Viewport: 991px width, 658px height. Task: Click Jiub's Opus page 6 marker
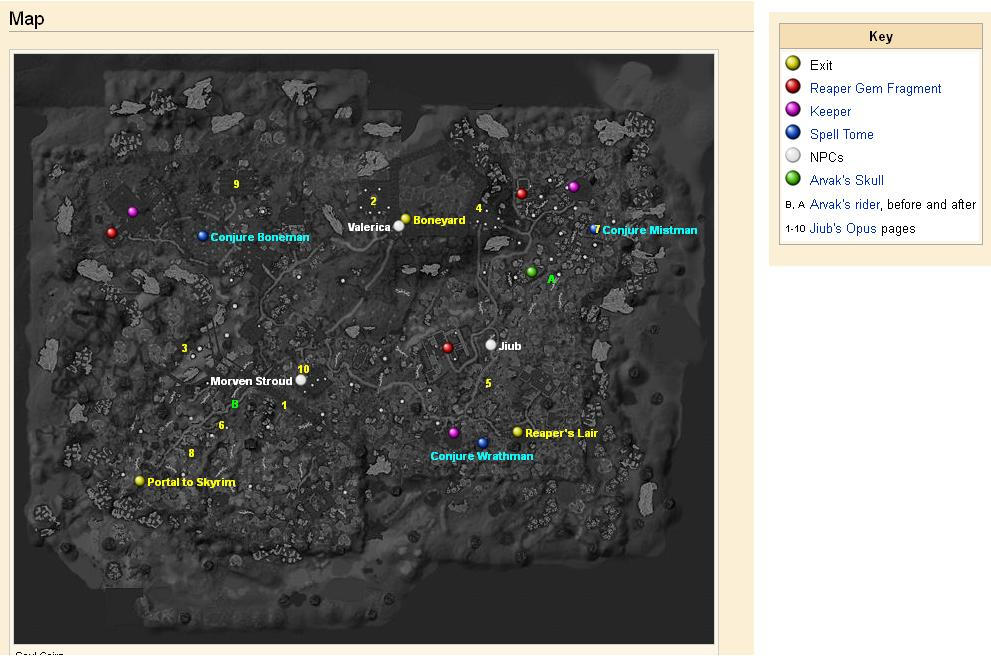221,425
